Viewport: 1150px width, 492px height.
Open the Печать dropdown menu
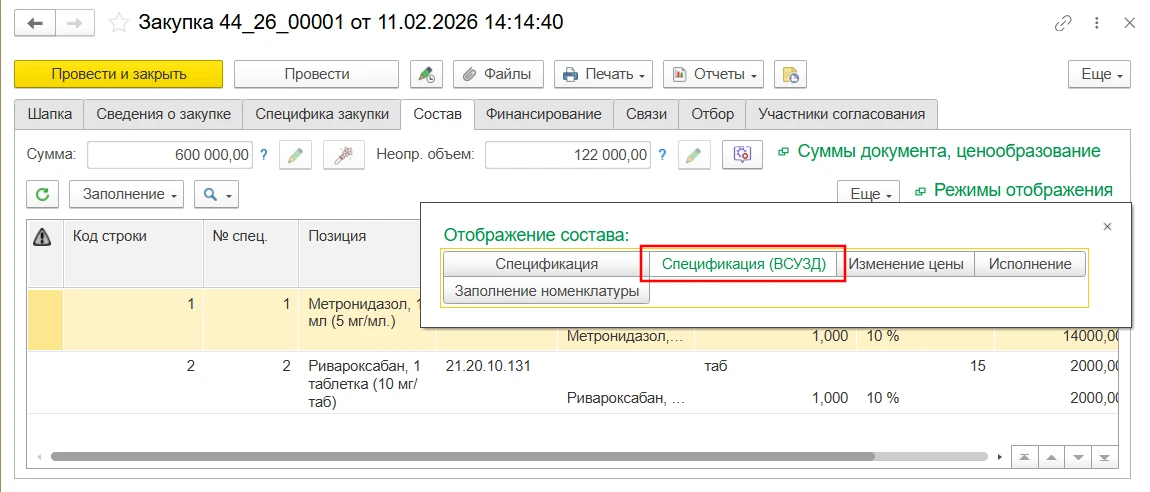pos(603,74)
